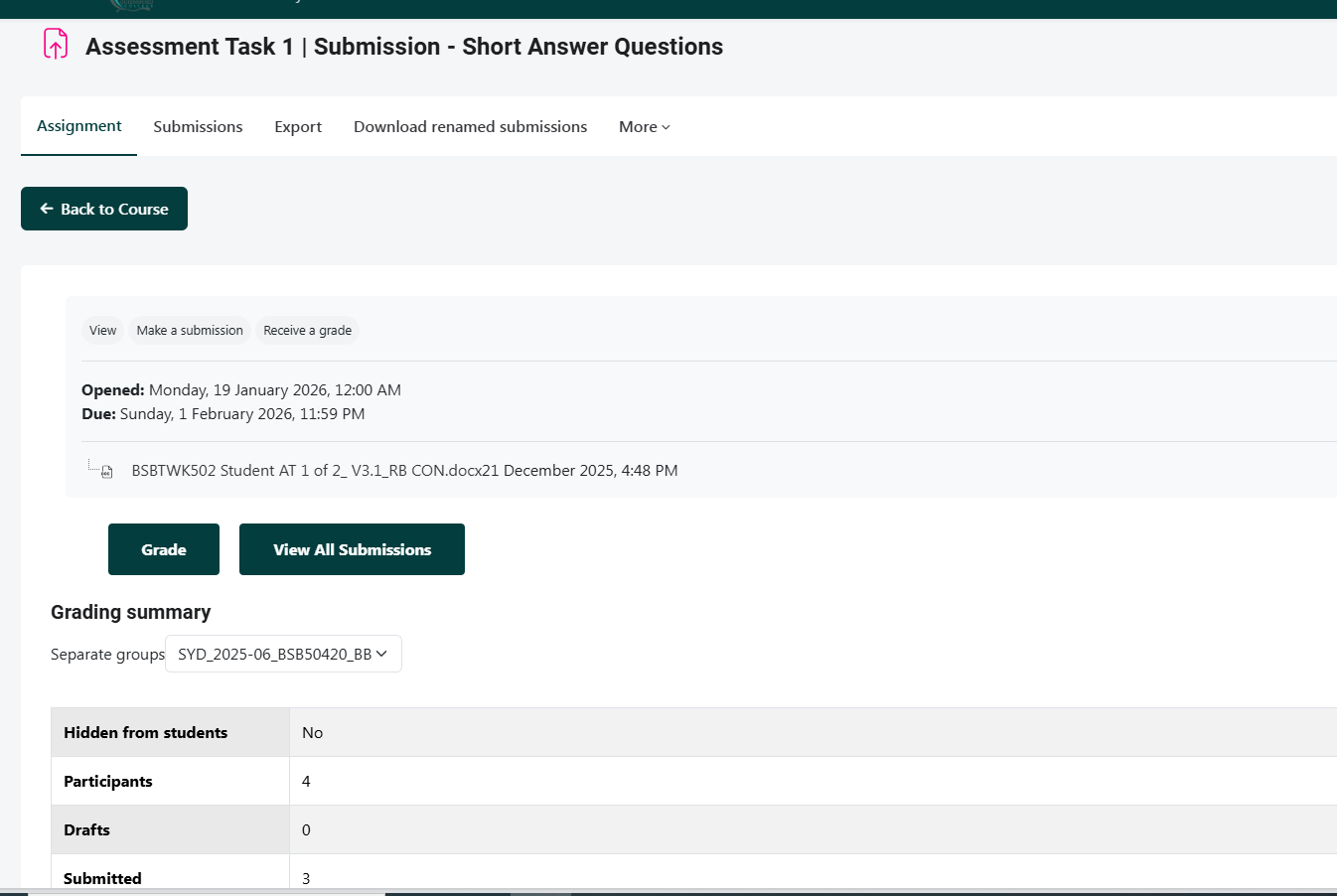Click the Receive a grade badge
The width and height of the screenshot is (1337, 896).
(307, 331)
